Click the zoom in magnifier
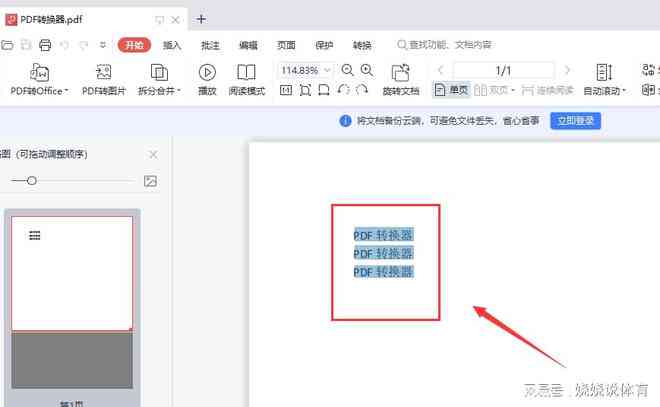Viewport: 660px width, 407px height. tap(367, 70)
